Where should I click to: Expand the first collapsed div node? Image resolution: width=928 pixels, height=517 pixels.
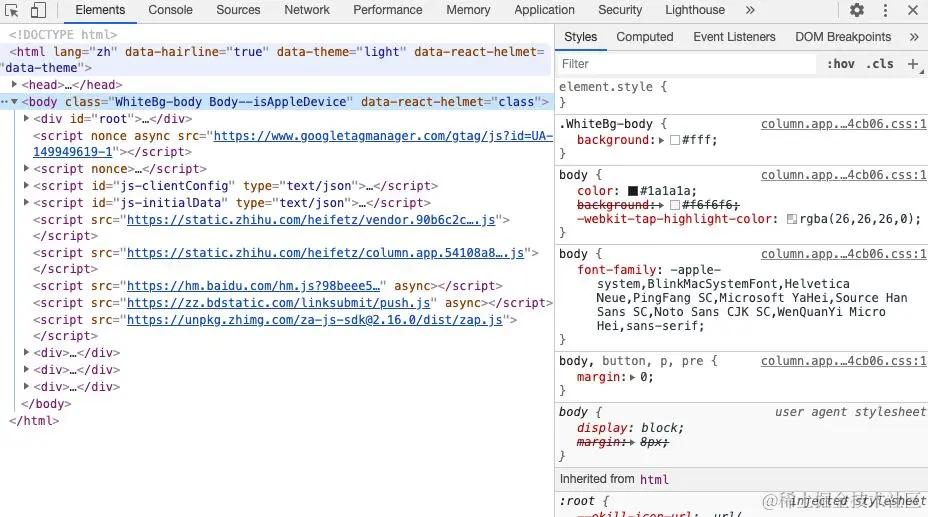[26, 353]
